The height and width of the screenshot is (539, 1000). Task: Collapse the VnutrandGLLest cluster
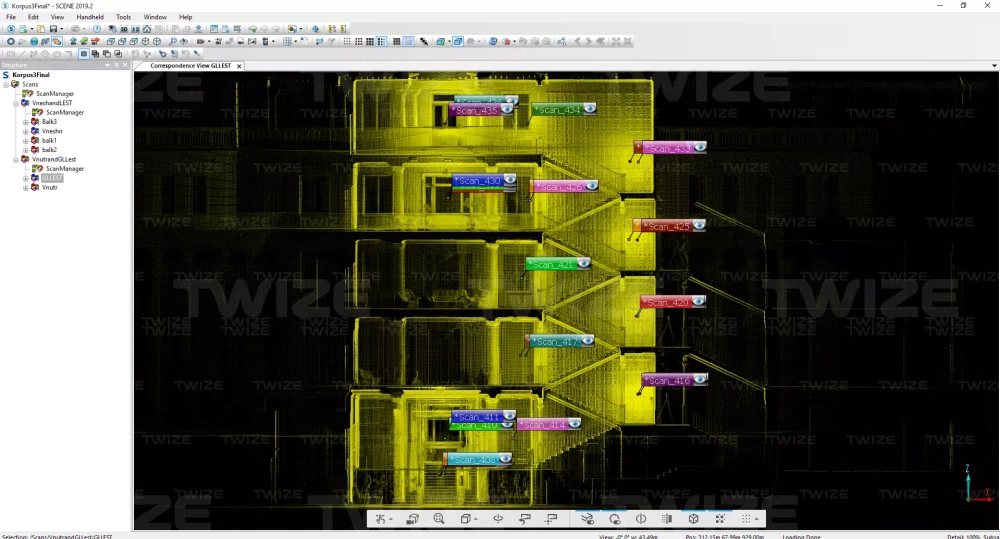tap(15, 159)
